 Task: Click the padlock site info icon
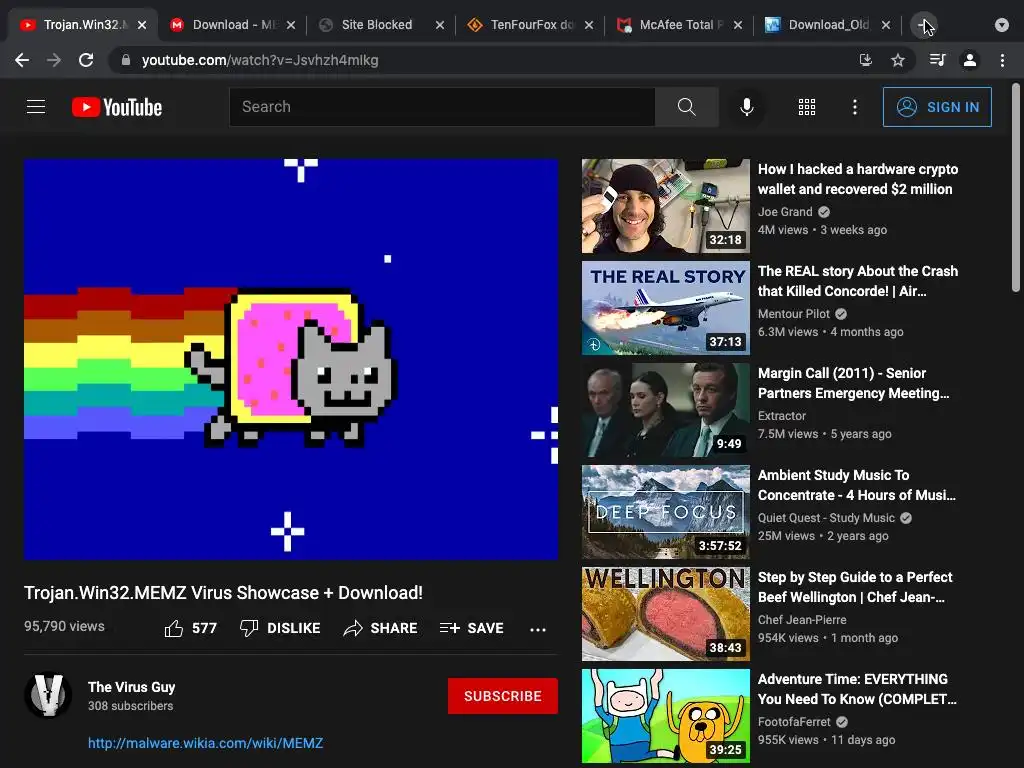(125, 60)
